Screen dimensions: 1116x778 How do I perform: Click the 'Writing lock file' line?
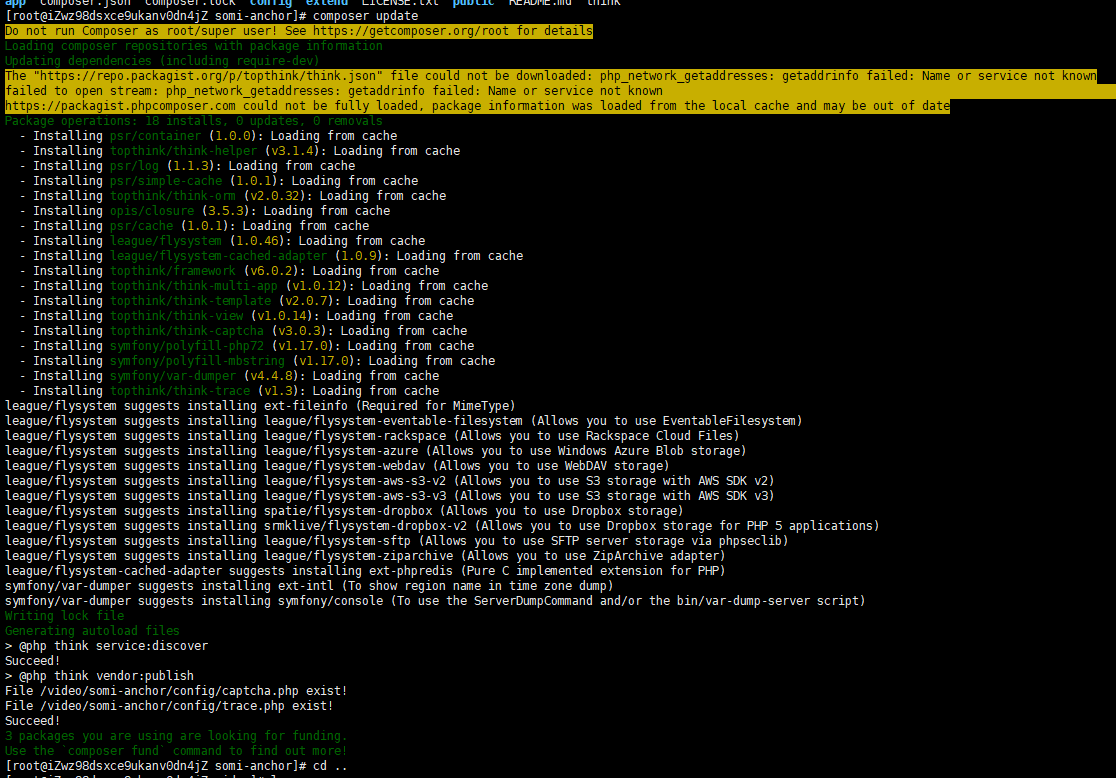[x=65, y=615]
